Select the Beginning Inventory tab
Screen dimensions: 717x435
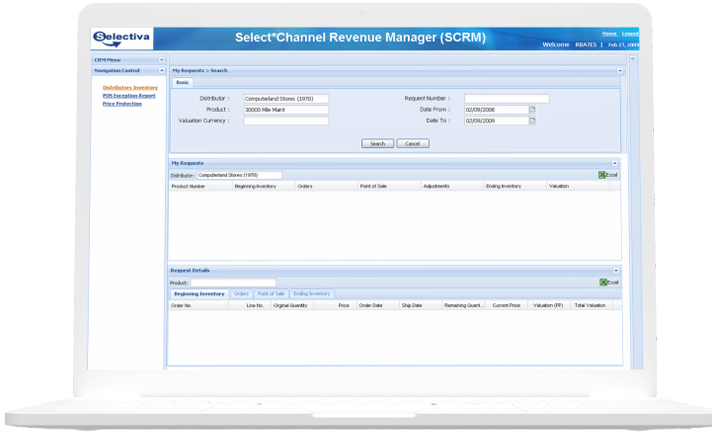(199, 294)
